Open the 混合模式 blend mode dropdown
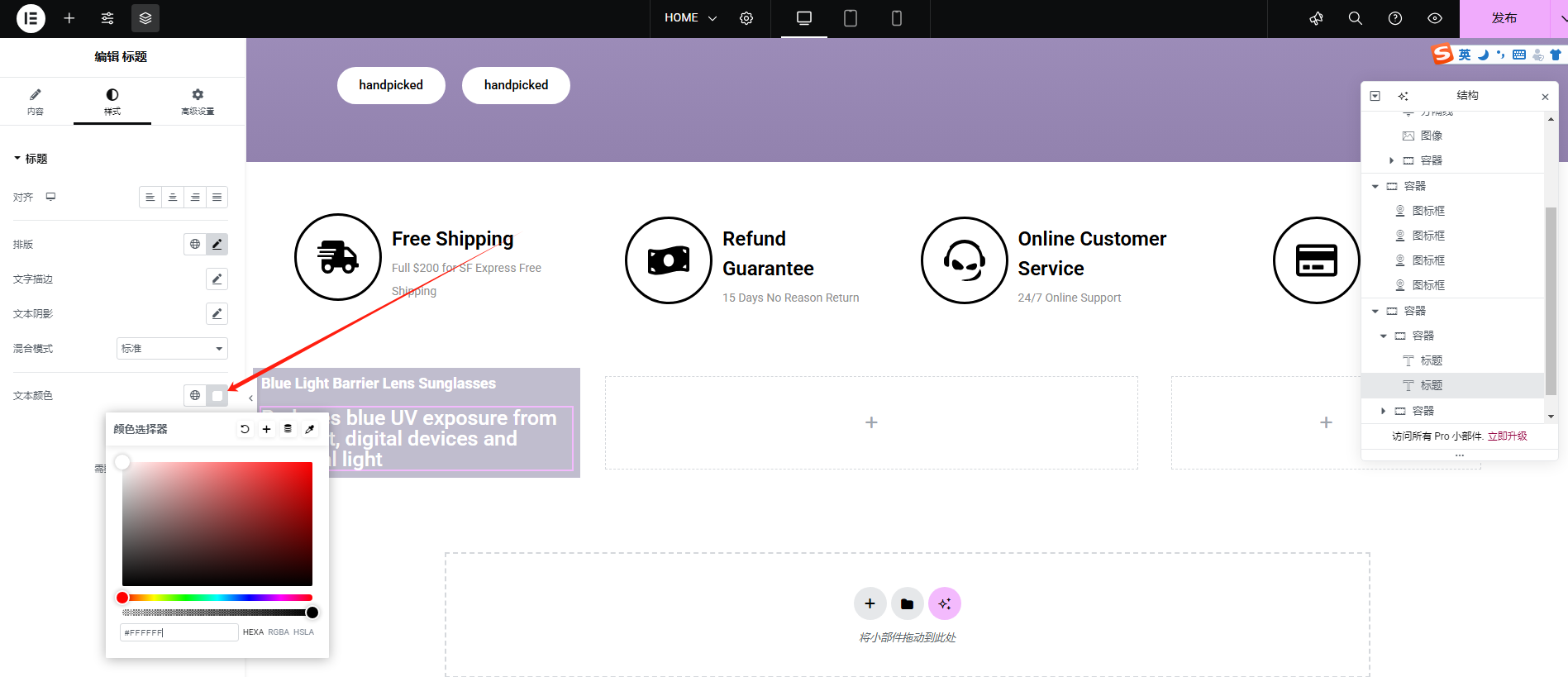 172,348
